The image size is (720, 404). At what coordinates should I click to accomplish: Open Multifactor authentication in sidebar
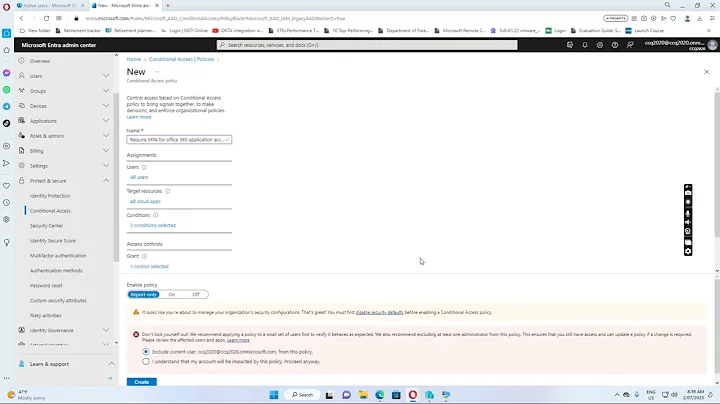(58, 256)
